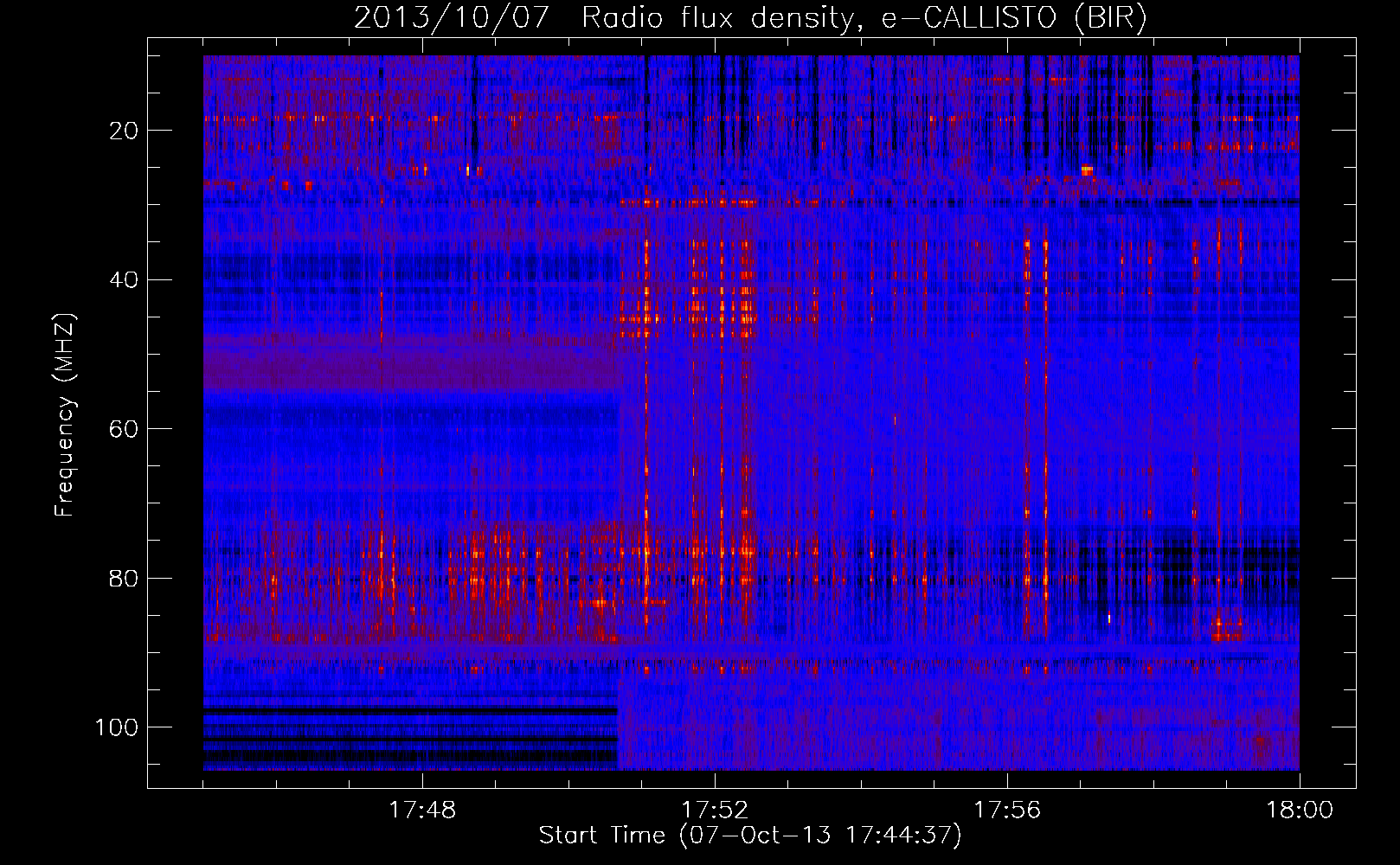Click inside the radio spectrogram plot area

coord(751,413)
